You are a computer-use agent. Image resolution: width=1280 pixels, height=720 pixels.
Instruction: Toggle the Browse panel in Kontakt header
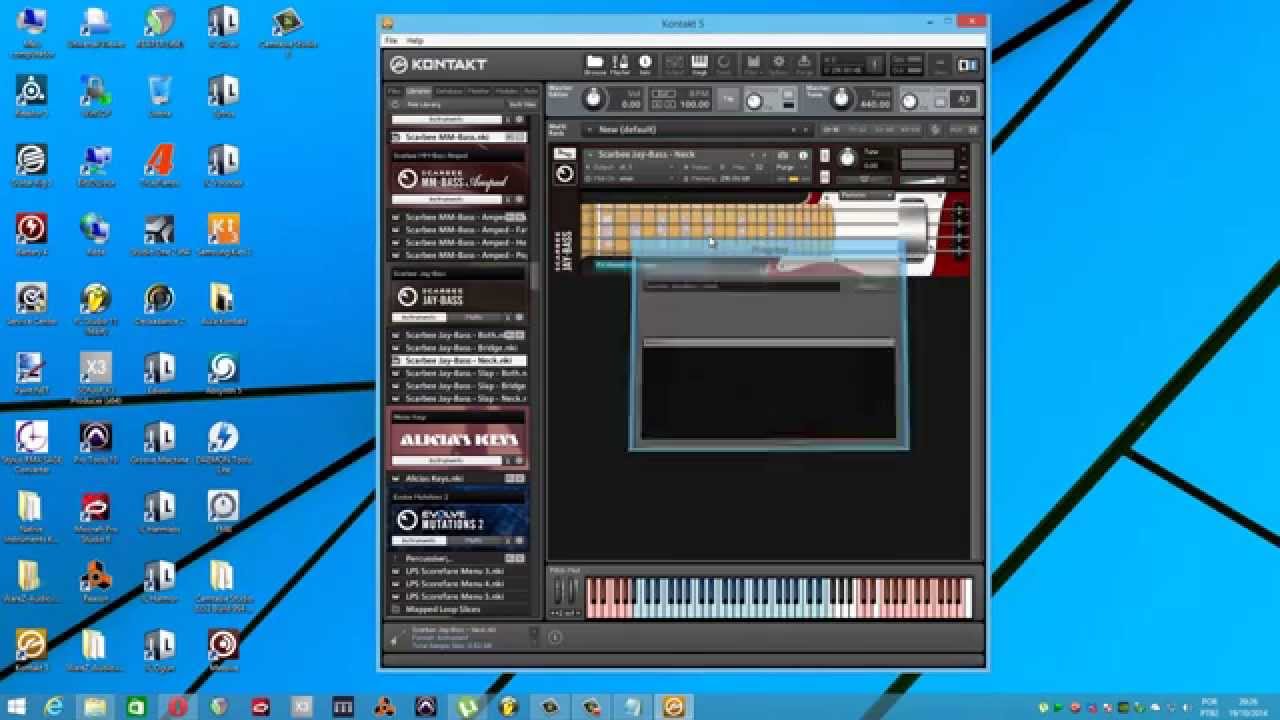click(595, 65)
